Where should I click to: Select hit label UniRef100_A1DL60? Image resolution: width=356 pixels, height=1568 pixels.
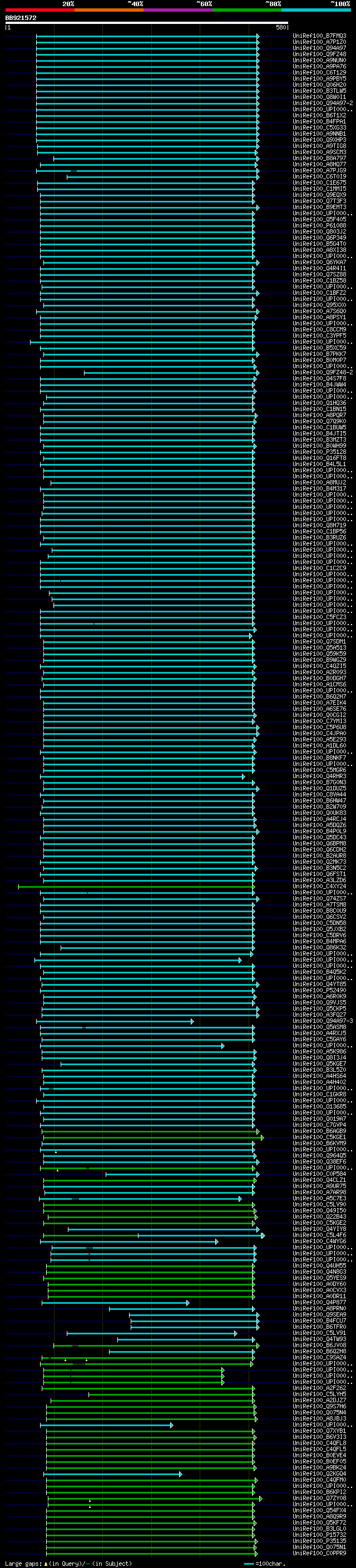pyautogui.click(x=319, y=746)
